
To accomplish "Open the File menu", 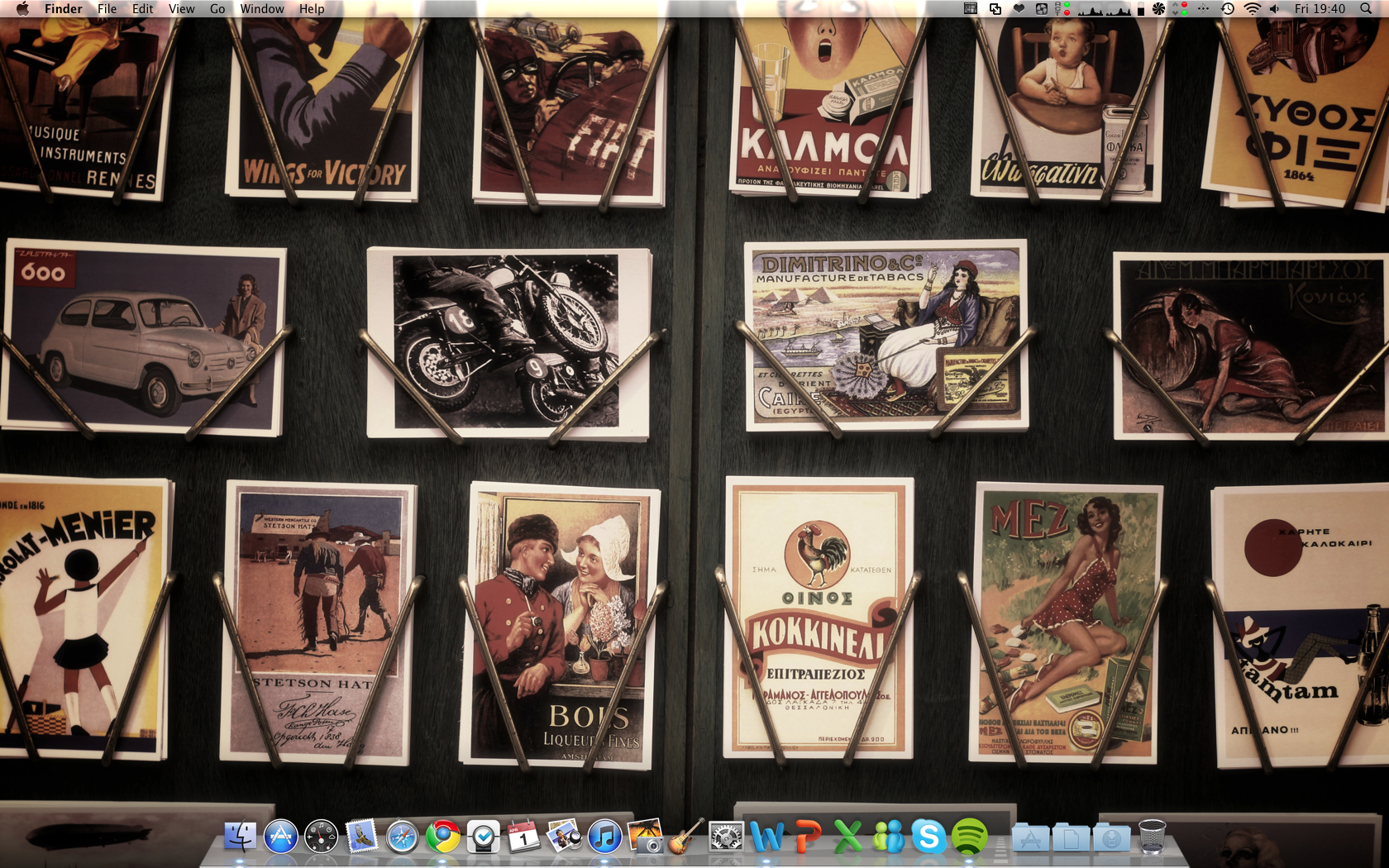I will (107, 8).
